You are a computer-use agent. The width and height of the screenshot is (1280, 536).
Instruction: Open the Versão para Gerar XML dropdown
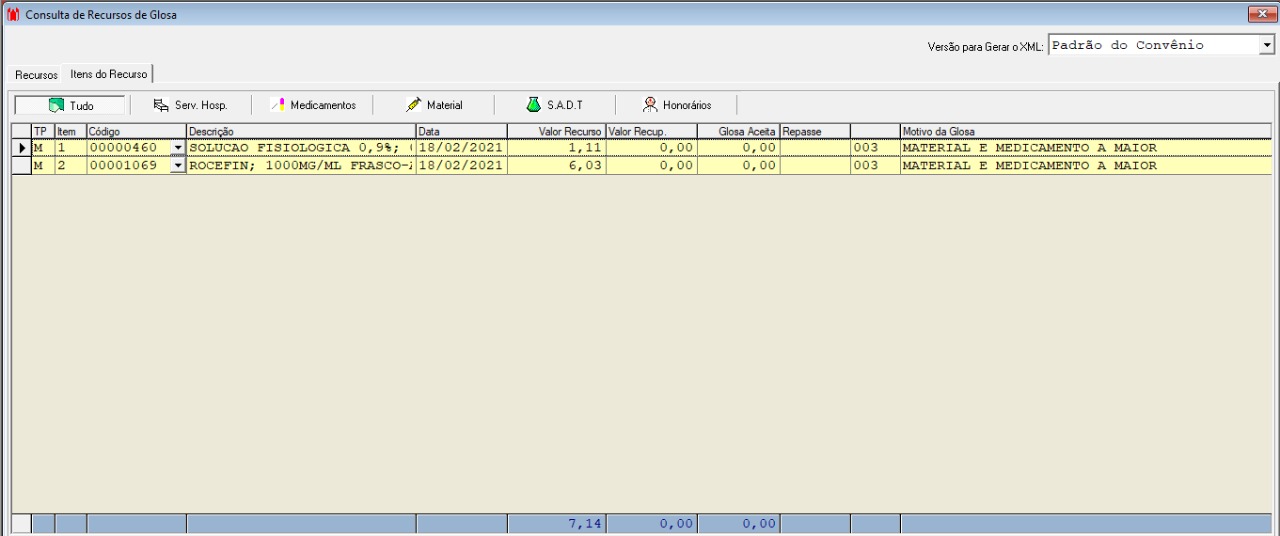1267,46
